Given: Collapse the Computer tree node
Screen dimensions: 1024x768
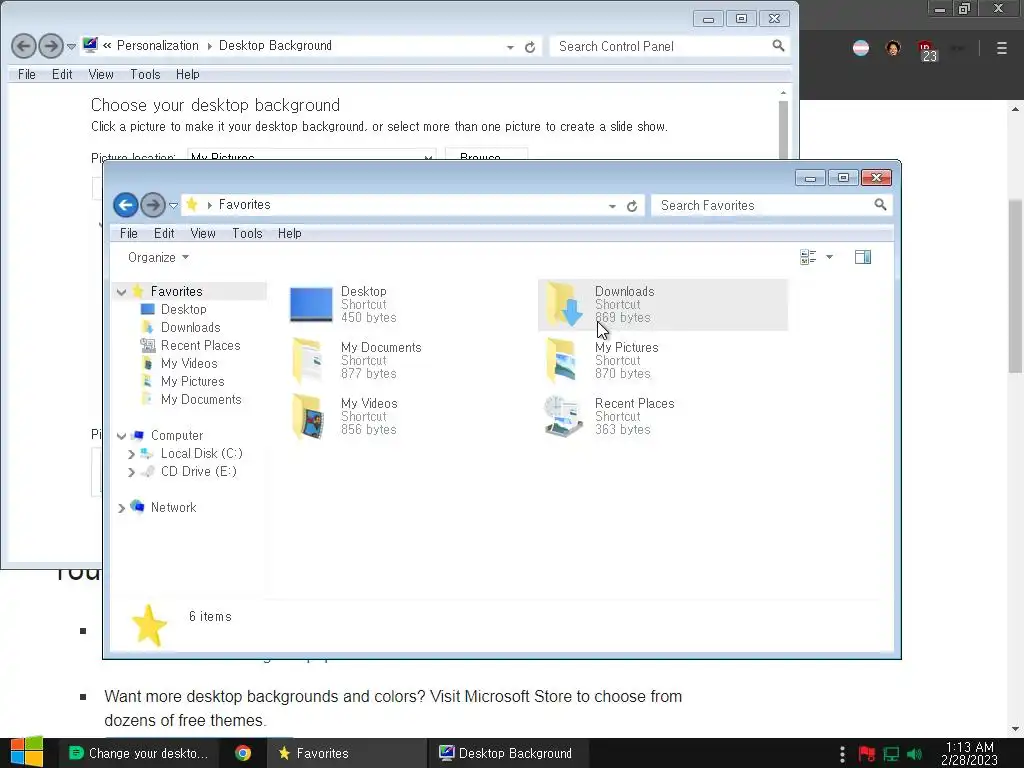Looking at the screenshot, I should tap(121, 436).
